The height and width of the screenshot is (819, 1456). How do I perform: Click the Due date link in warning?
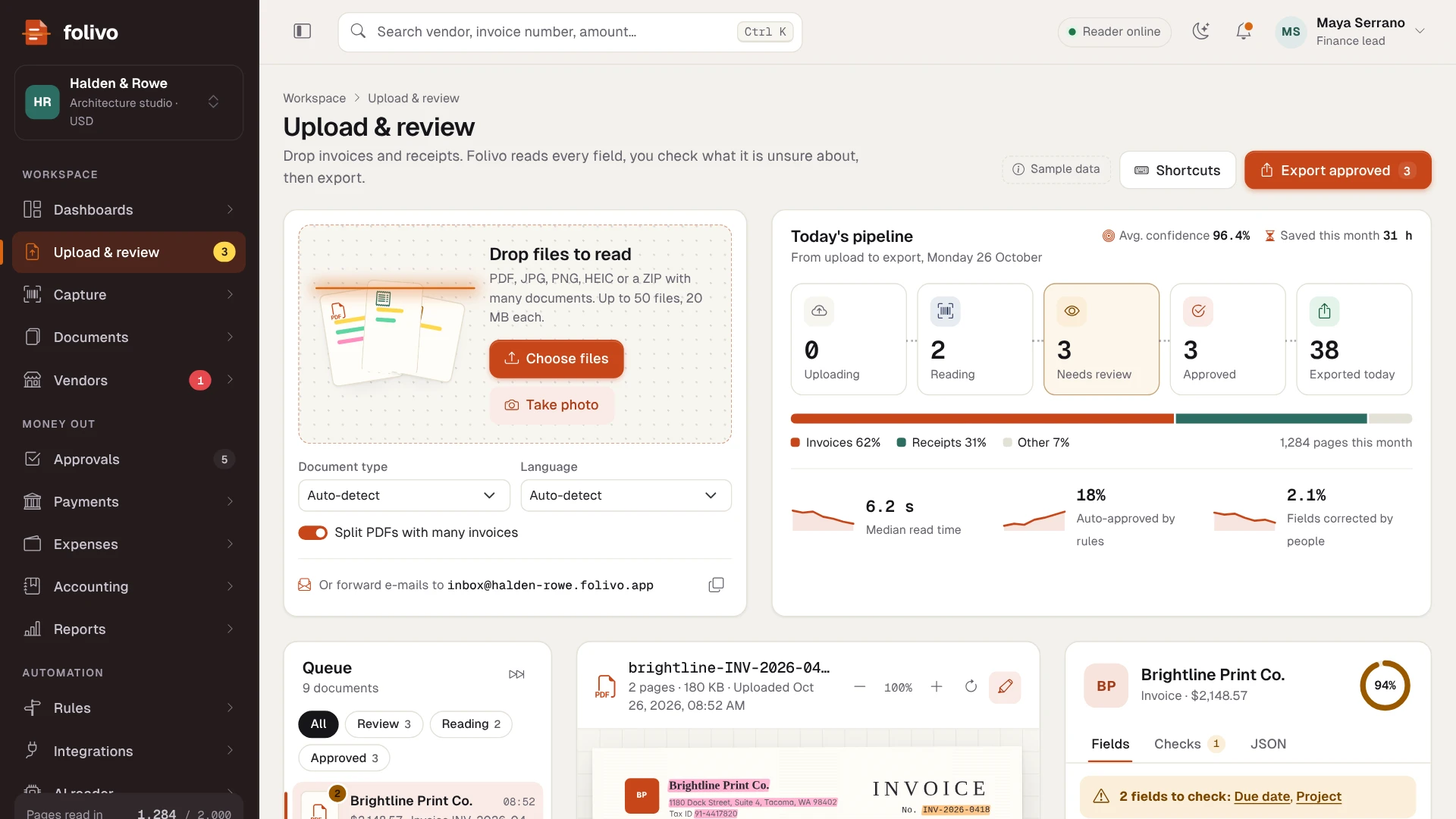coord(1262,796)
